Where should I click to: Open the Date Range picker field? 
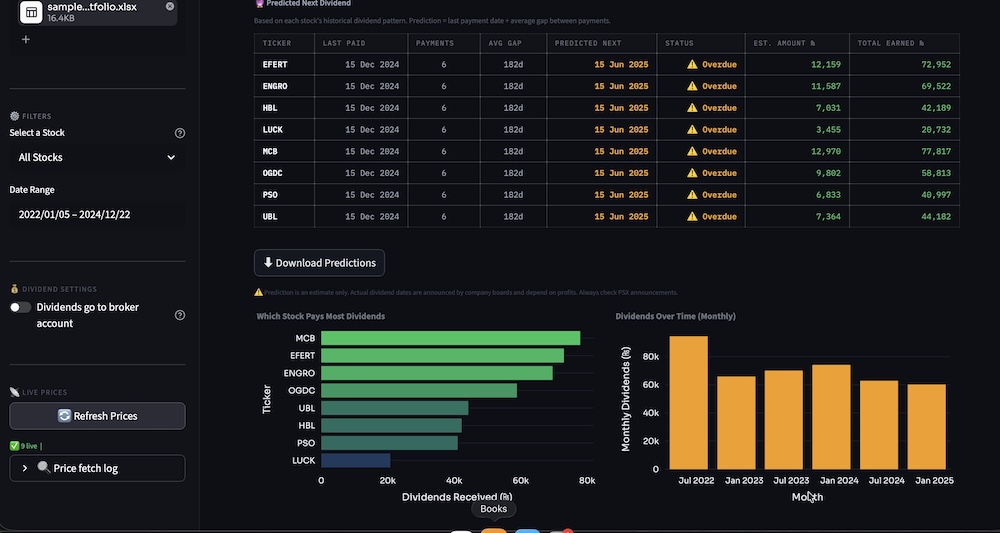coord(97,214)
